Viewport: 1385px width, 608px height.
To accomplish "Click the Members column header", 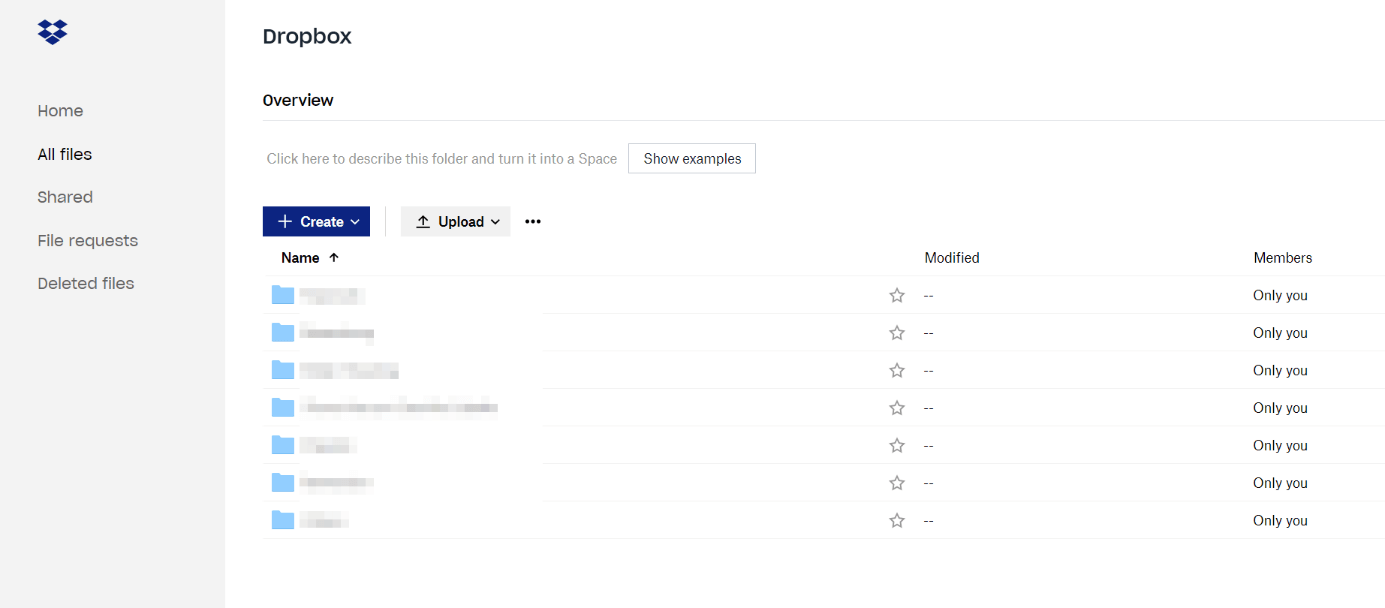I will coord(1282,258).
